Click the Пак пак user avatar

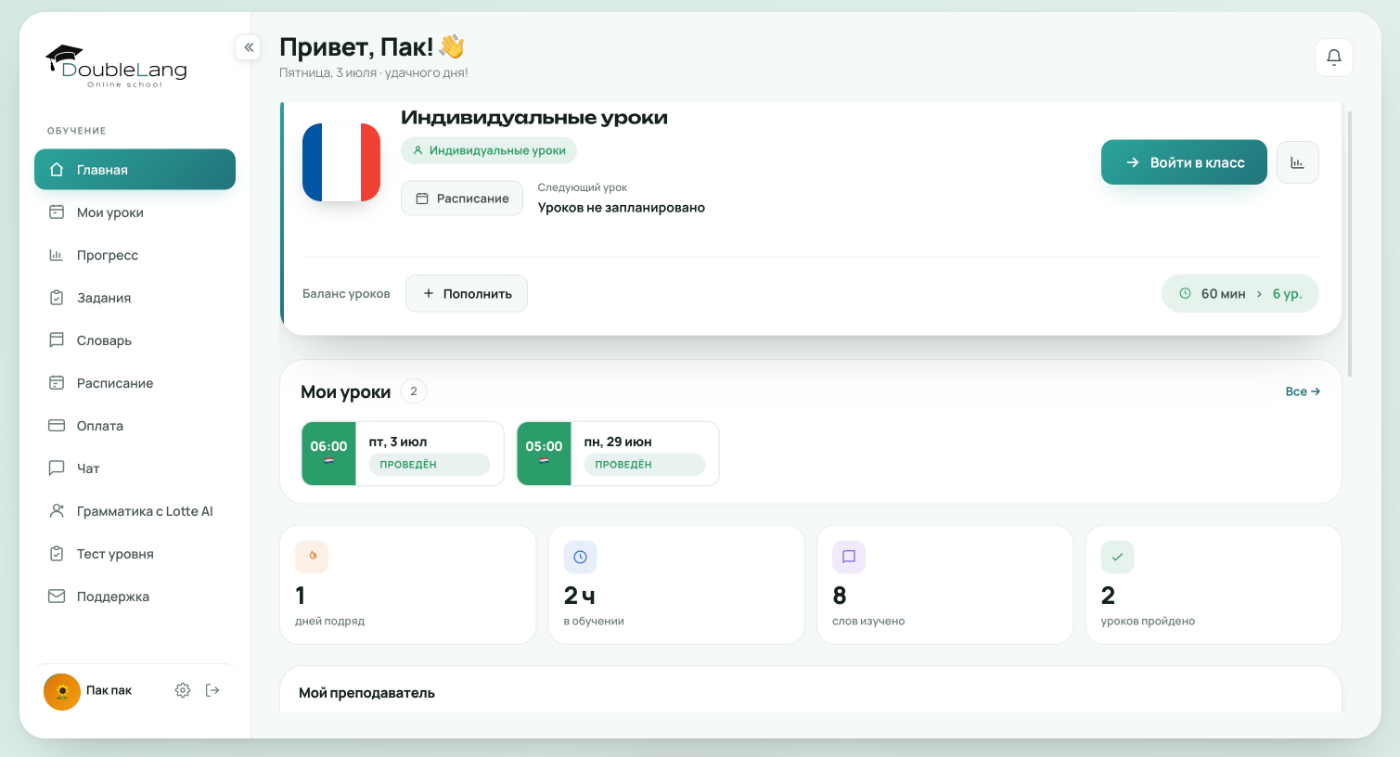point(62,691)
